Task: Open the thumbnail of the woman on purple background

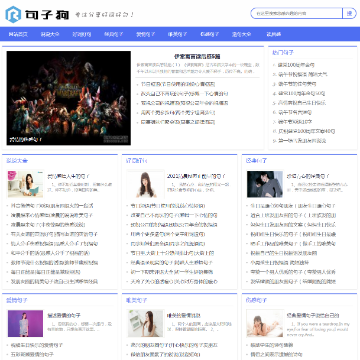Action: pos(25,323)
